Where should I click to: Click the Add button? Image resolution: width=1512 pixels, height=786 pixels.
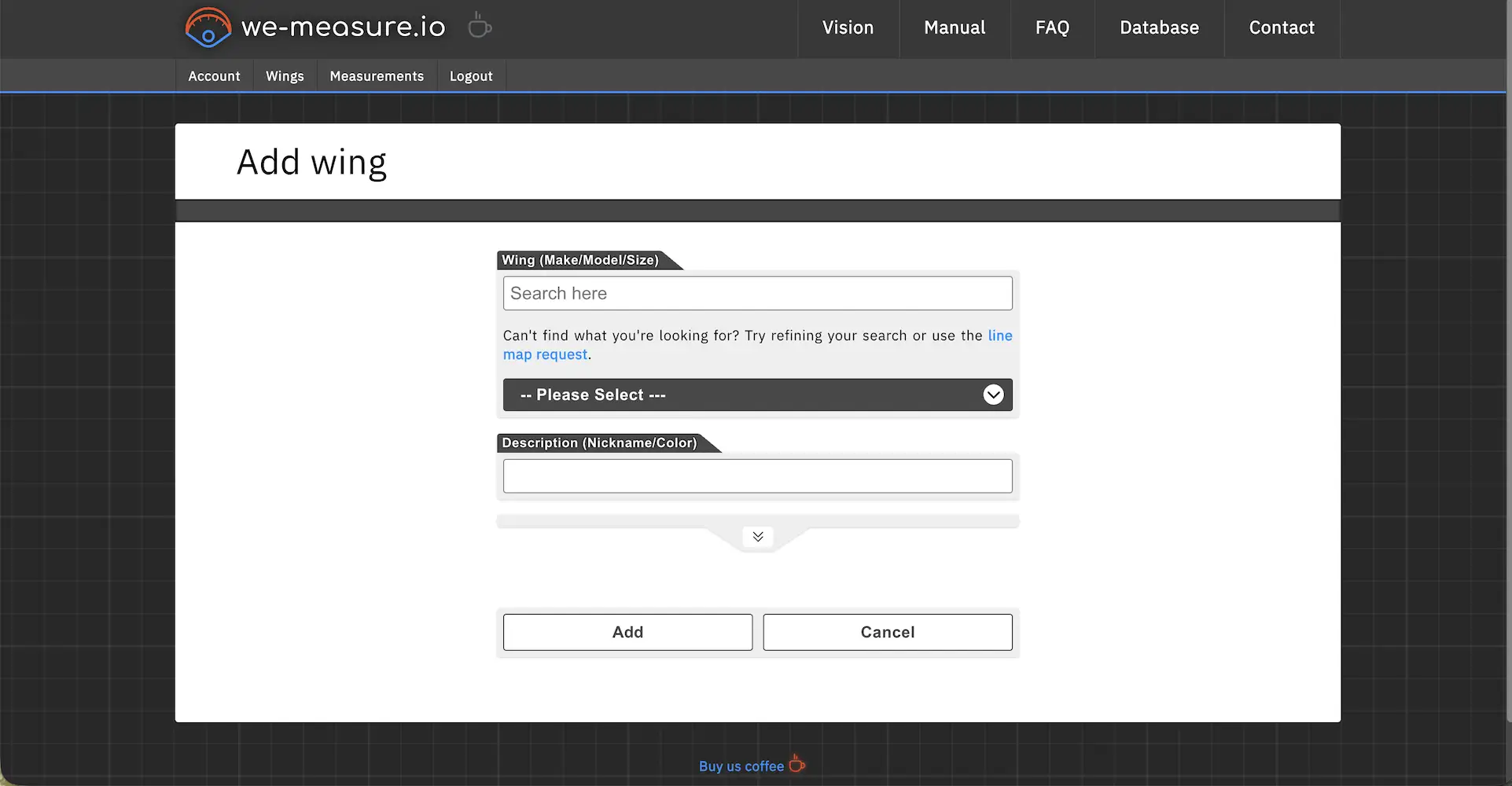click(x=627, y=632)
